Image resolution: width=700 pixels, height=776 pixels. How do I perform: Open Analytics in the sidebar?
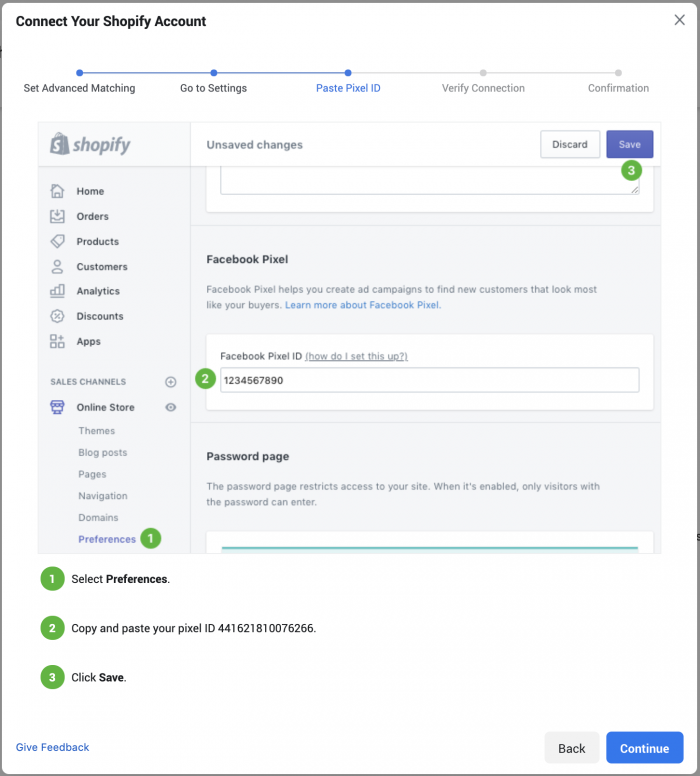tap(98, 291)
